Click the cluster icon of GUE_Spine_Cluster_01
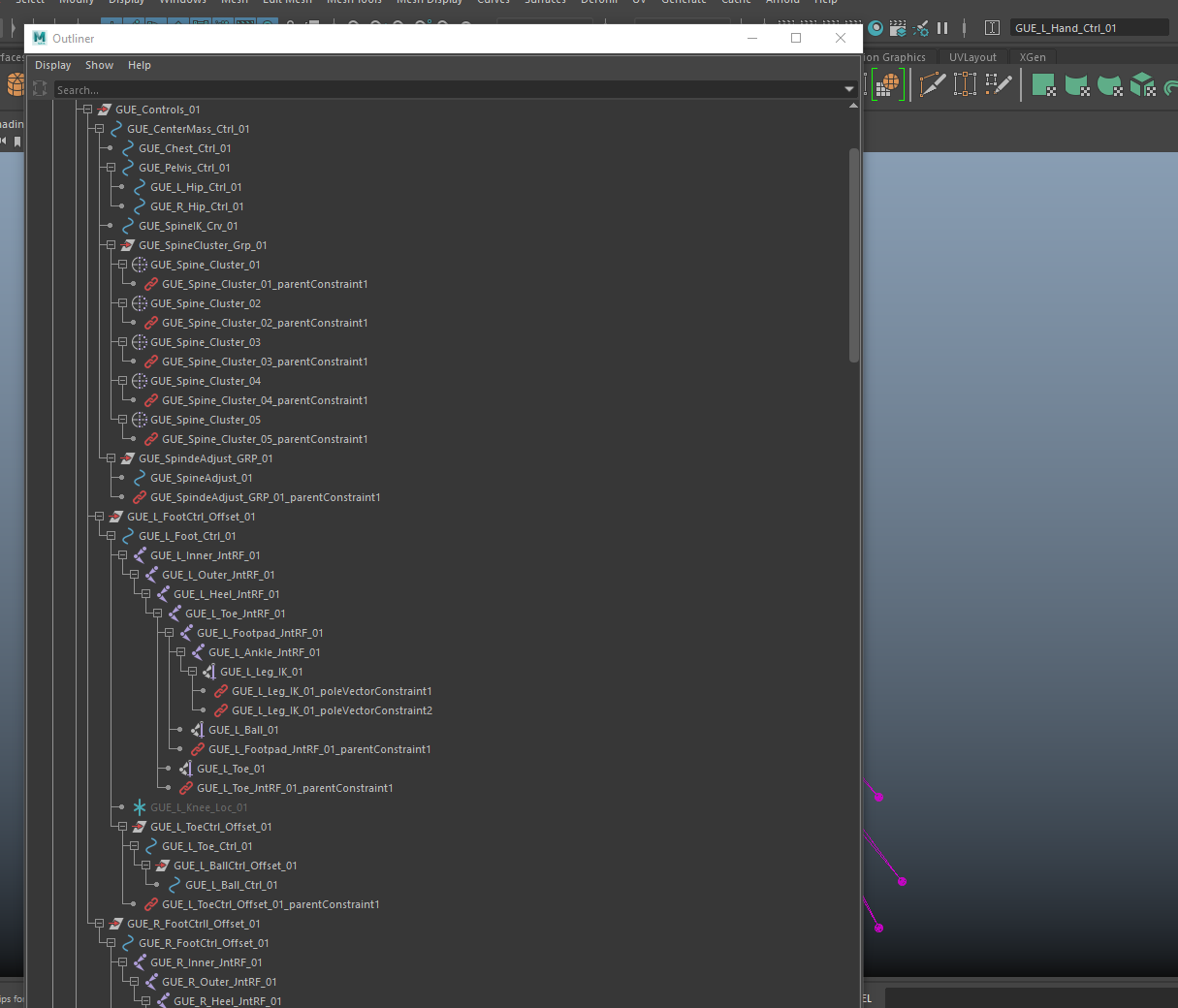Screen dimensions: 1178x1008 click(x=140, y=265)
